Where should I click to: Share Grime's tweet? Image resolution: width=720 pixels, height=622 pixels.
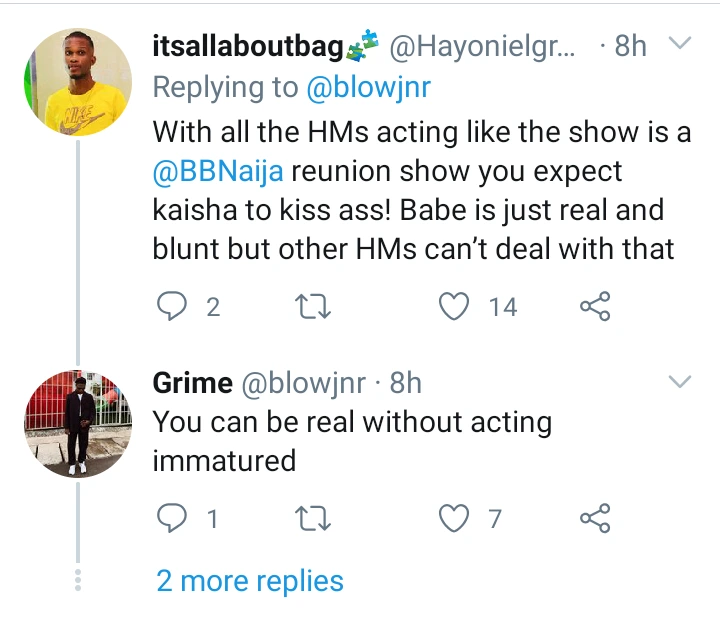tap(594, 518)
